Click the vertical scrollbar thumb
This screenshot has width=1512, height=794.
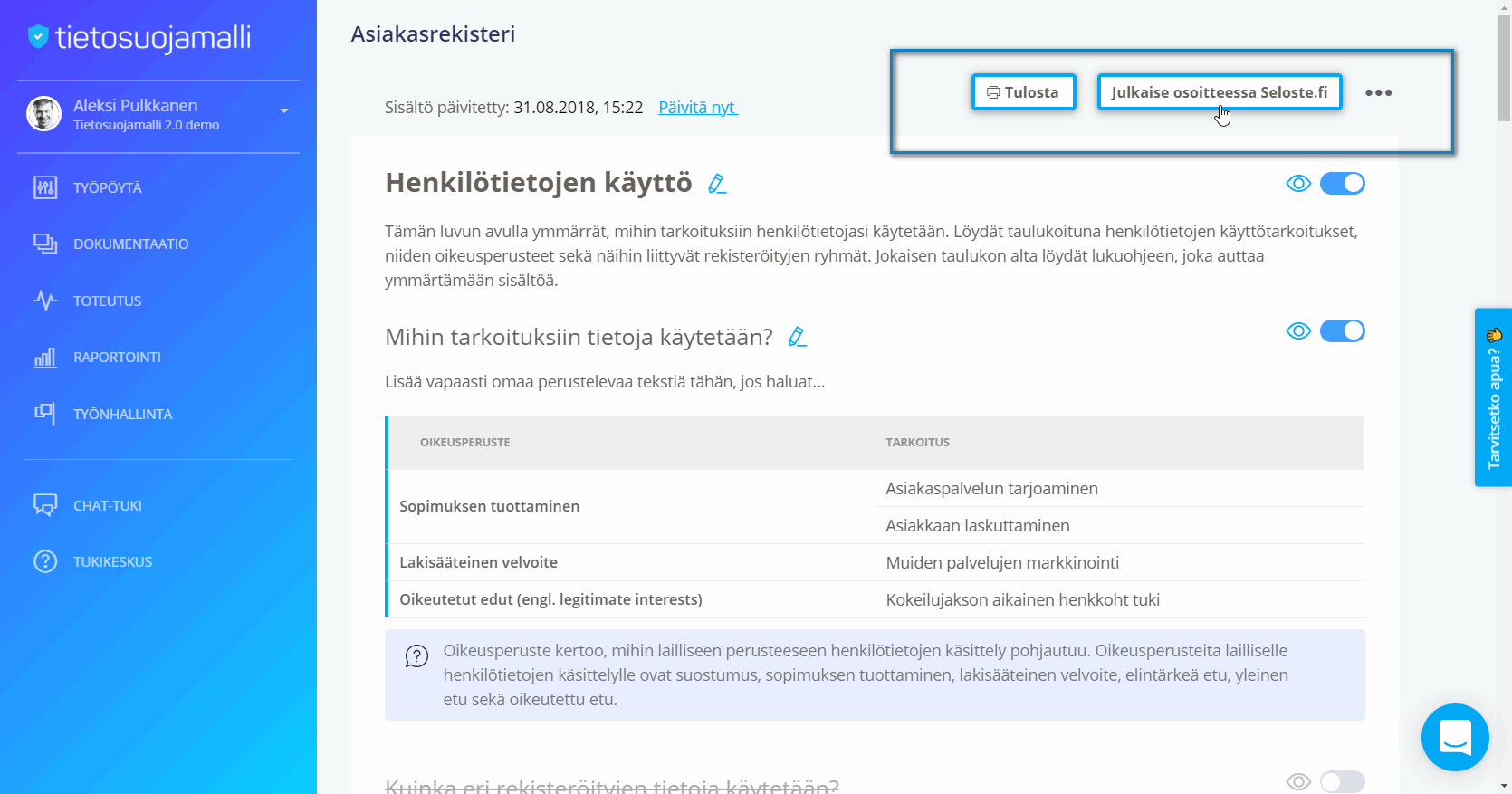click(x=1504, y=69)
